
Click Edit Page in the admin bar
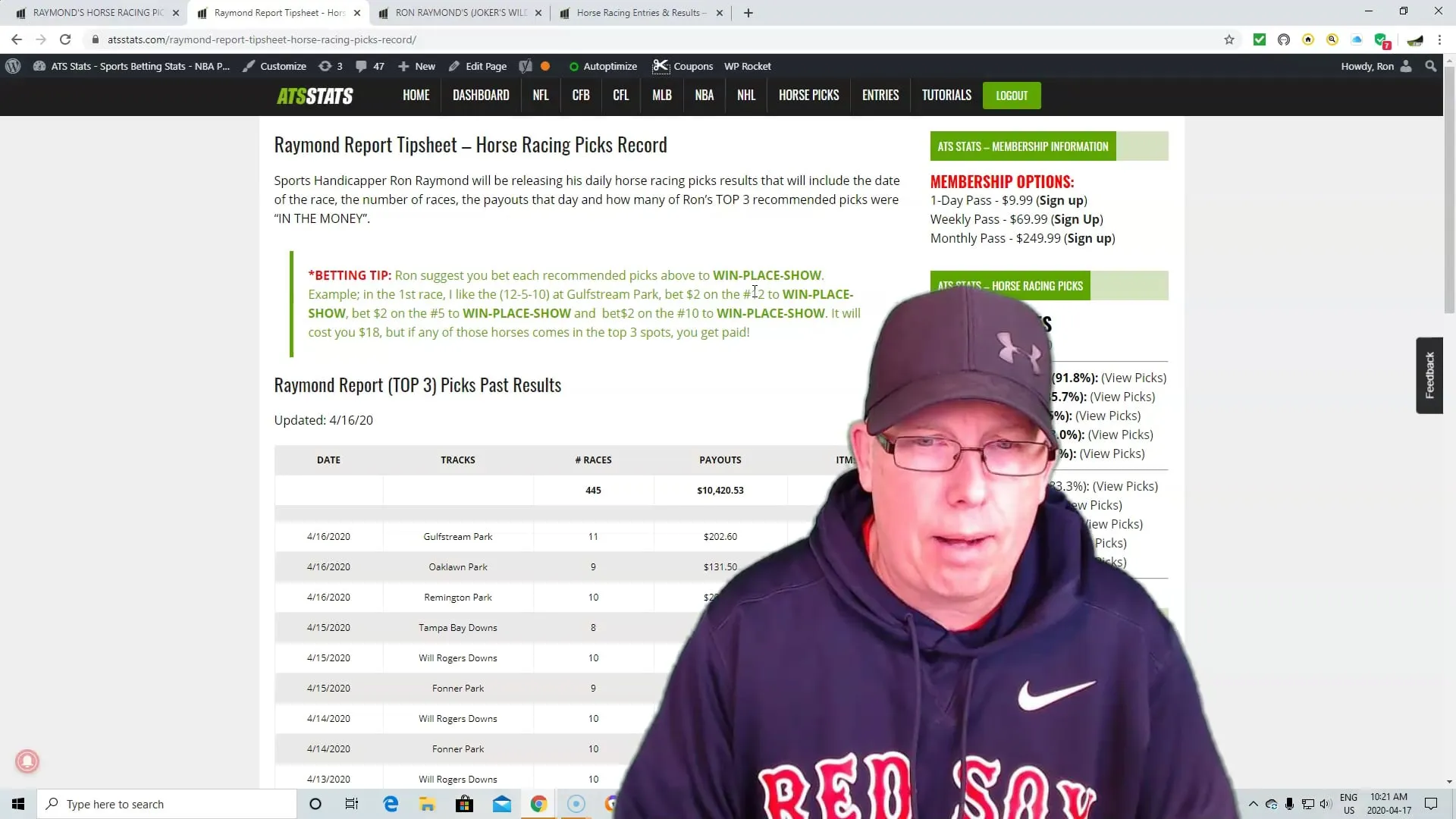[x=478, y=66]
